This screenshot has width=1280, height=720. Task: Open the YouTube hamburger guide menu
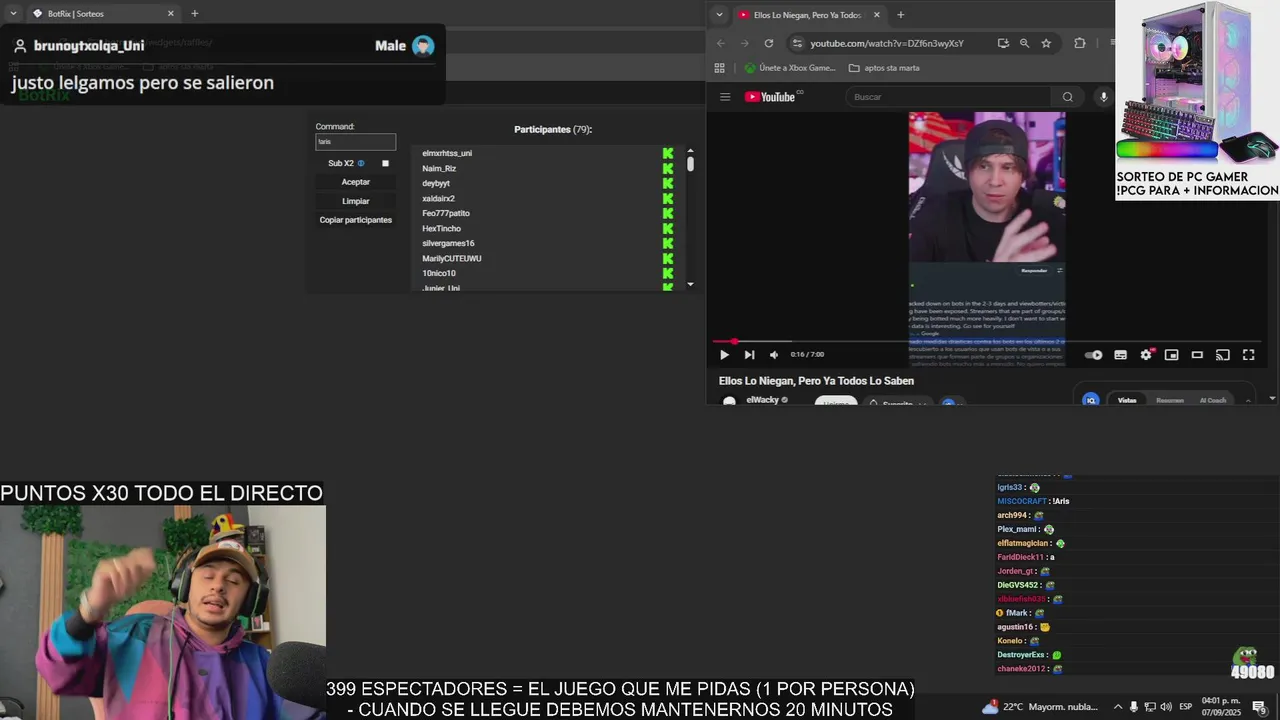pos(725,97)
